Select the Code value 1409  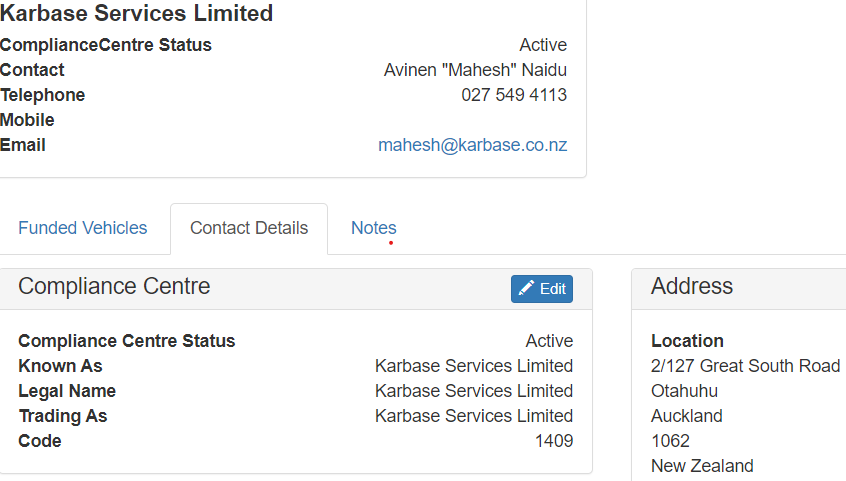click(x=554, y=441)
